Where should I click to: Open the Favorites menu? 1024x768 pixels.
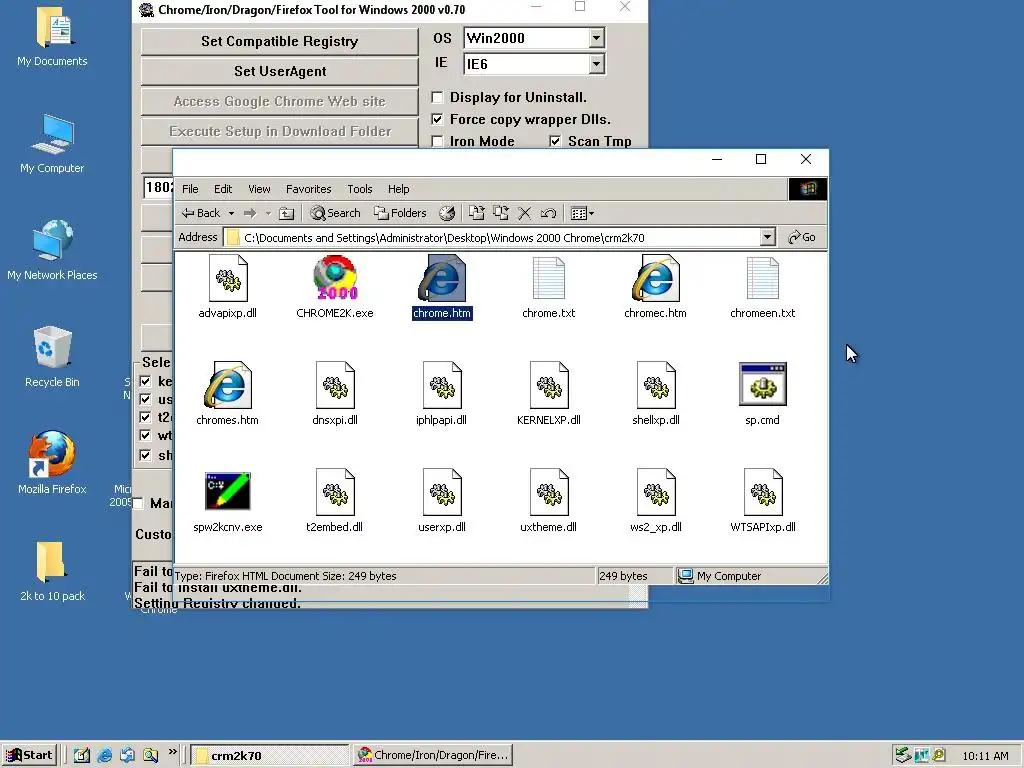point(309,189)
